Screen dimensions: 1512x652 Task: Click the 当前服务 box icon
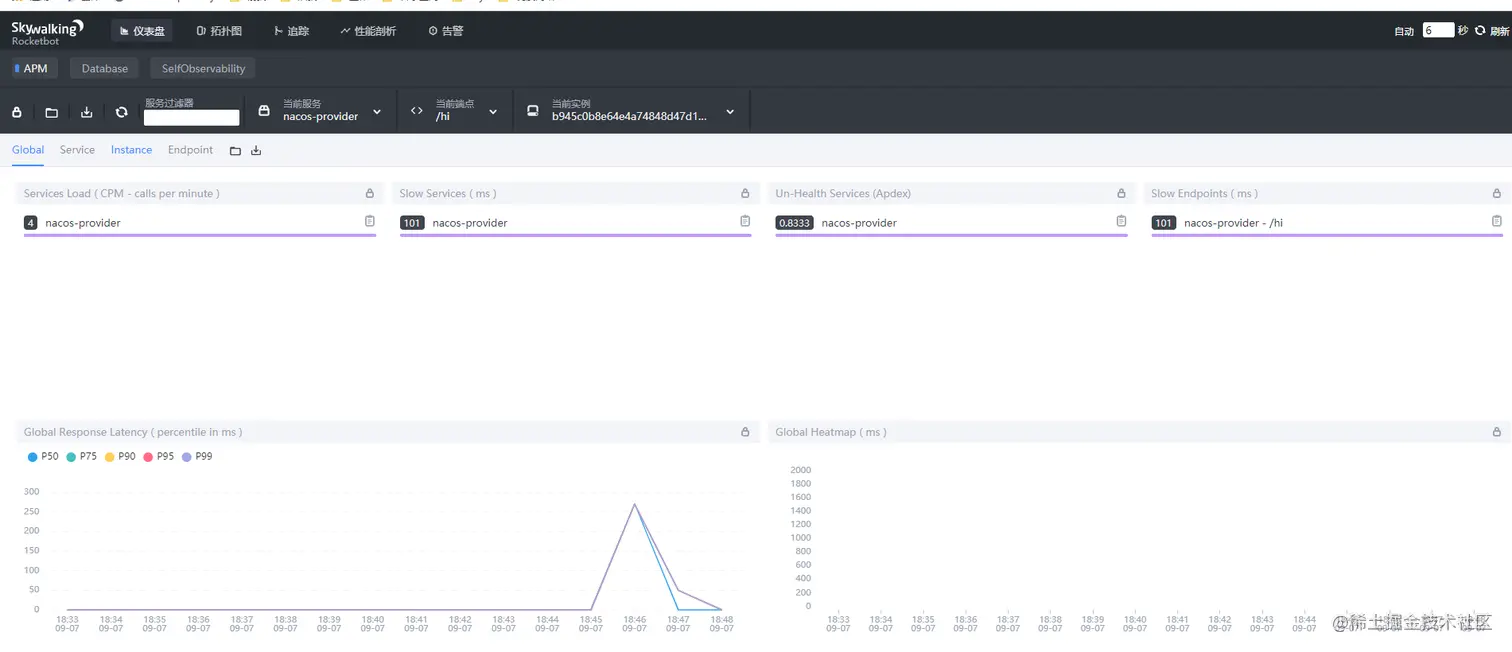[x=264, y=111]
